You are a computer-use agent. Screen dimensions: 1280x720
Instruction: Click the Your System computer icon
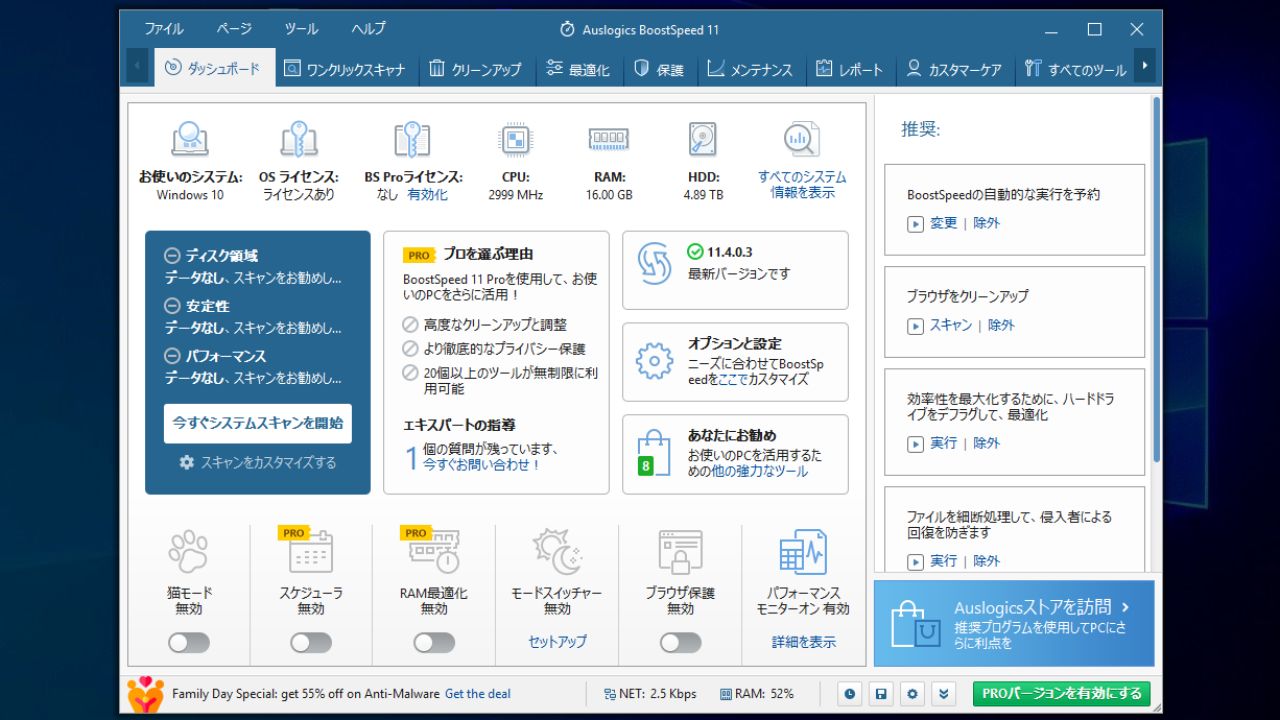click(x=190, y=140)
